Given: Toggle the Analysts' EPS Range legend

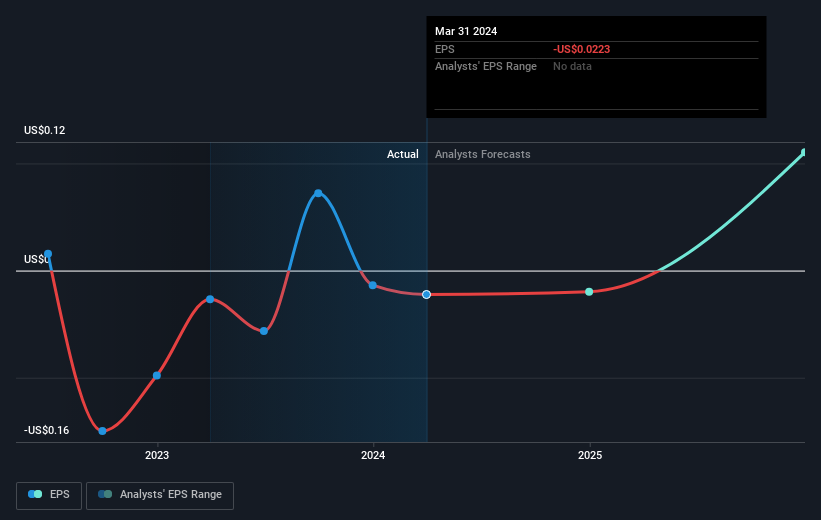Looking at the screenshot, I should (160, 495).
